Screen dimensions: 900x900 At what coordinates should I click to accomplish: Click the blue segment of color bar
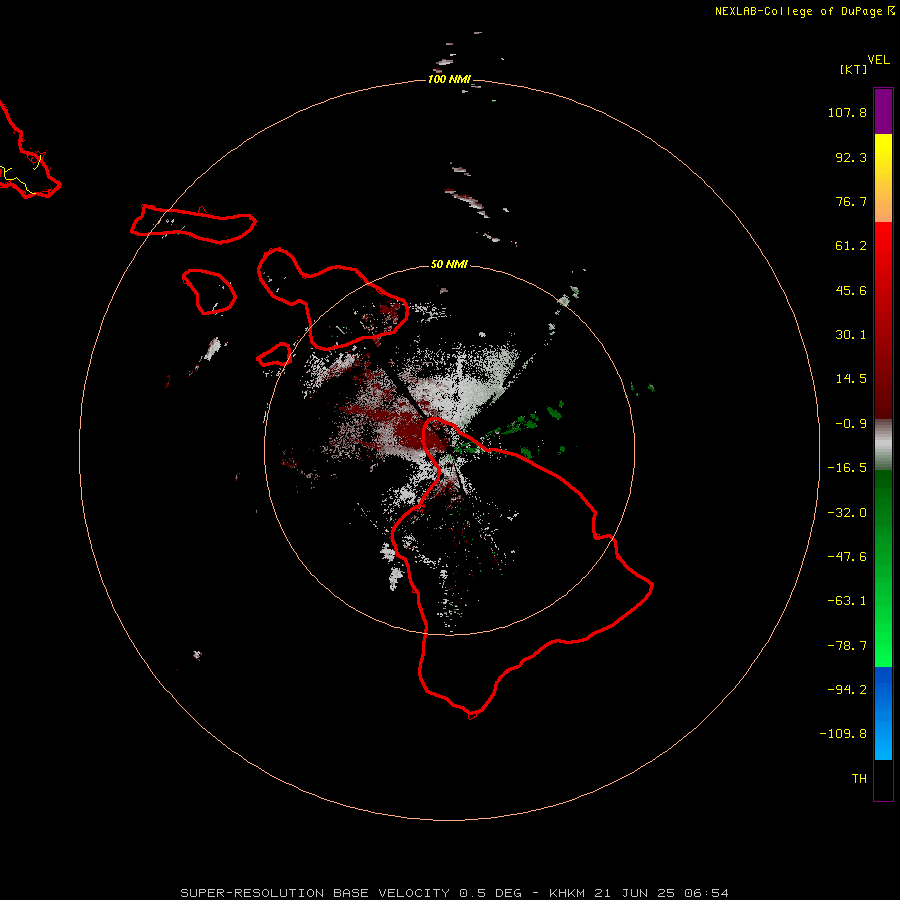click(x=883, y=713)
